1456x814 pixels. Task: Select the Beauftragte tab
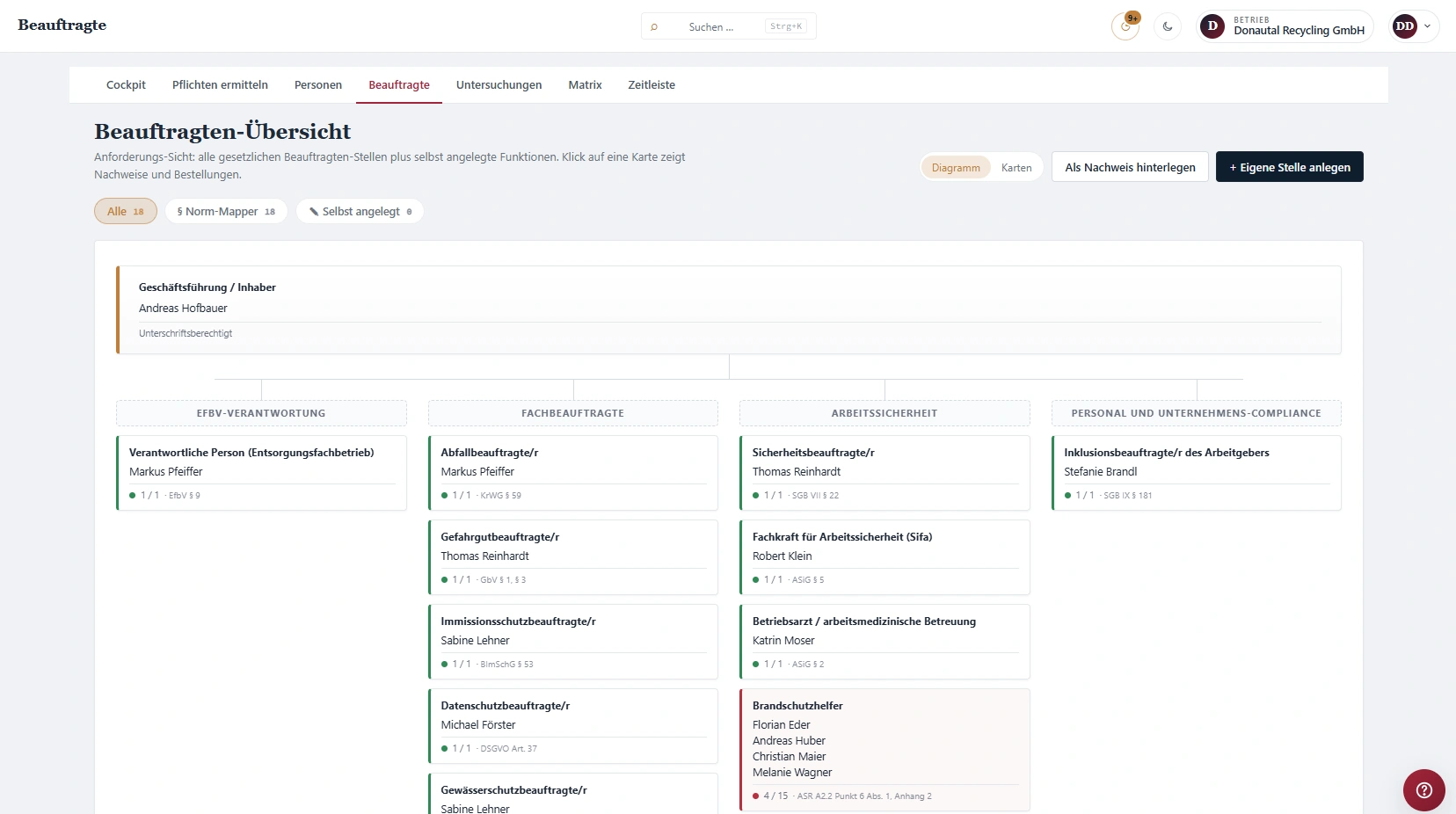(399, 85)
